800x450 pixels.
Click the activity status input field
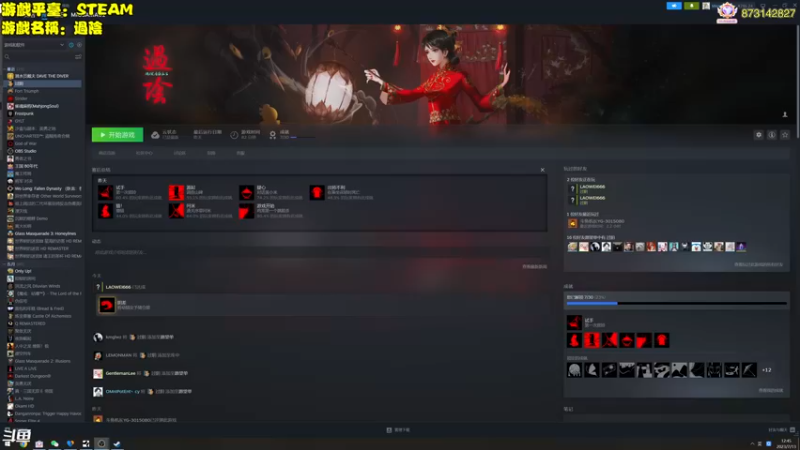pyautogui.click(x=320, y=252)
